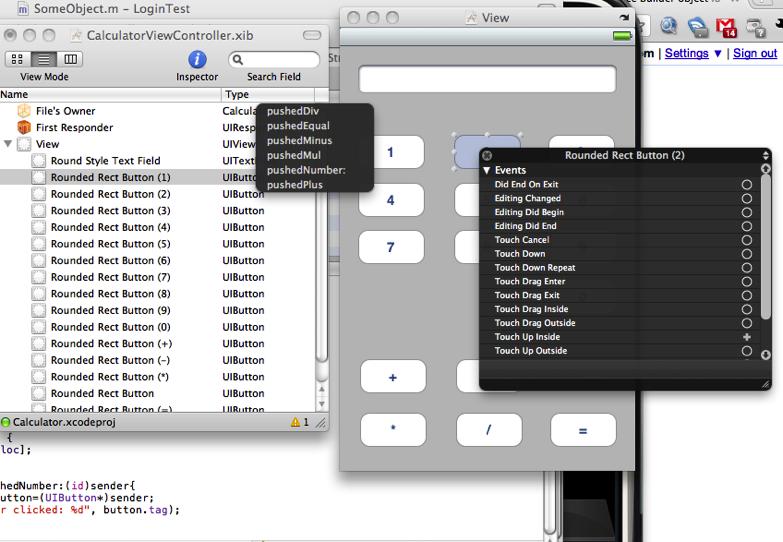Click the Touch Down Repeat connection circle
The width and height of the screenshot is (783, 542).
click(747, 268)
